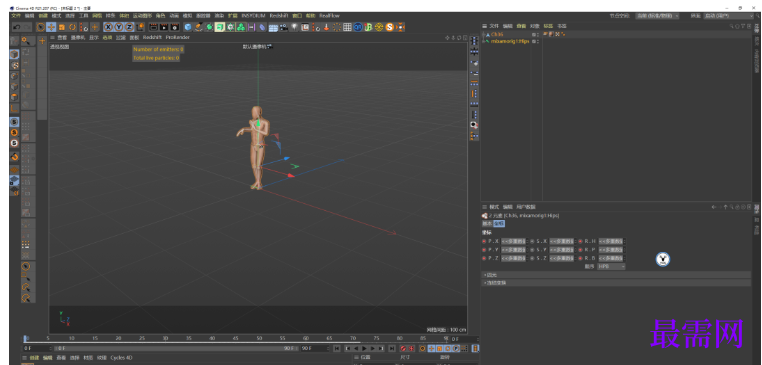
Task: Add a camera object
Action: [x=283, y=27]
